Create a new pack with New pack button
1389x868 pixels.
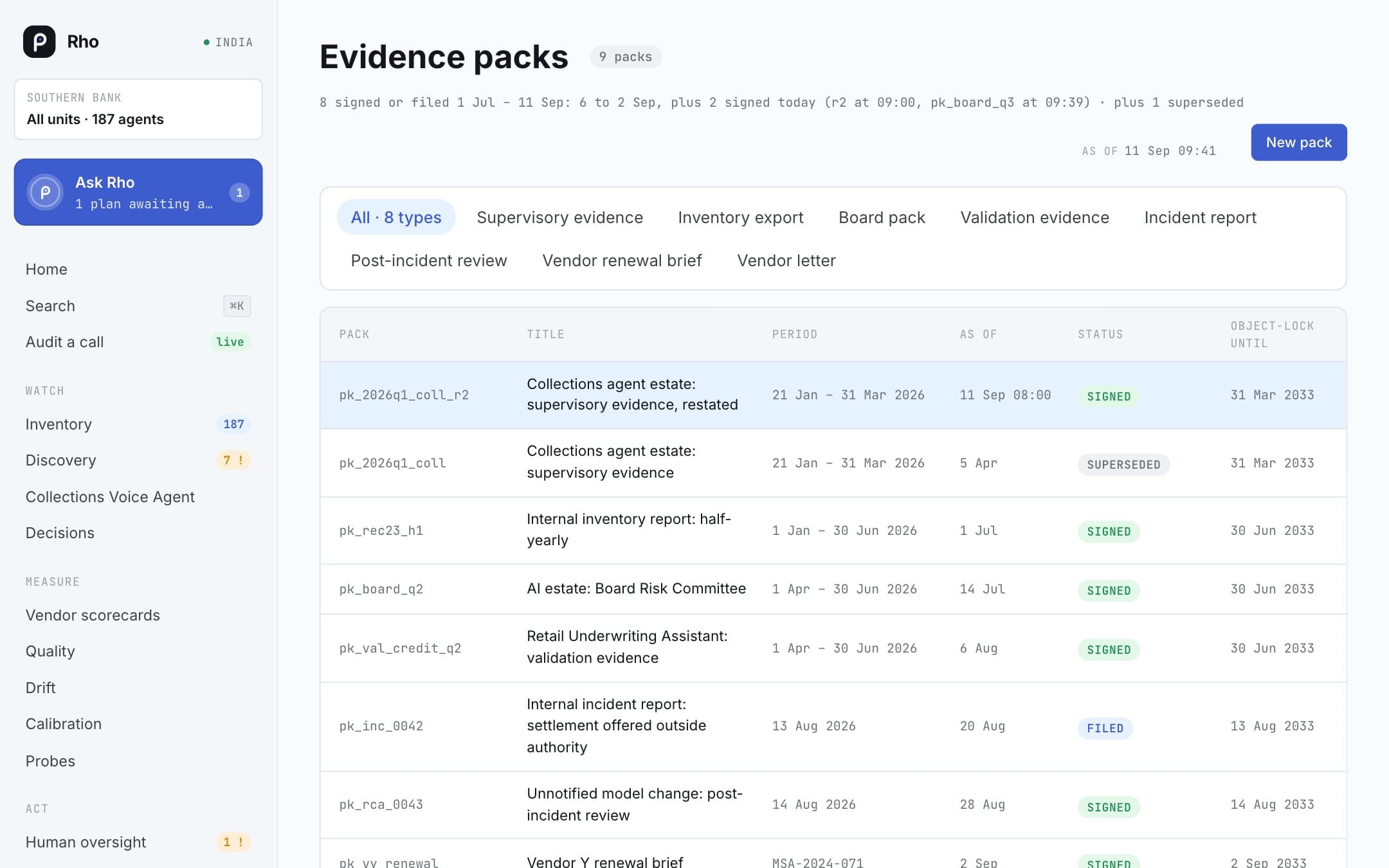1298,142
